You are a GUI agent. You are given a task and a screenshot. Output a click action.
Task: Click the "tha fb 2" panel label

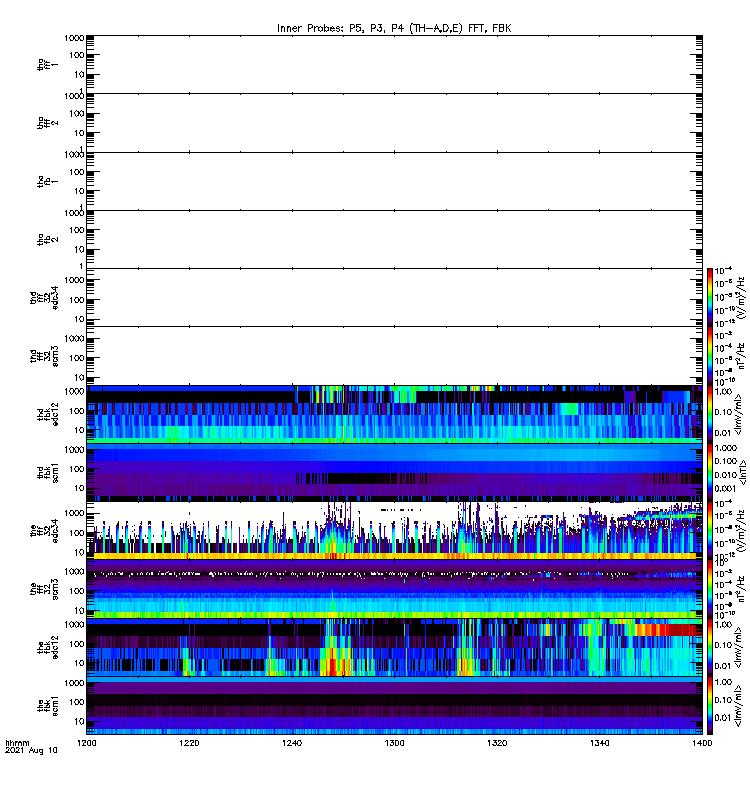47,240
